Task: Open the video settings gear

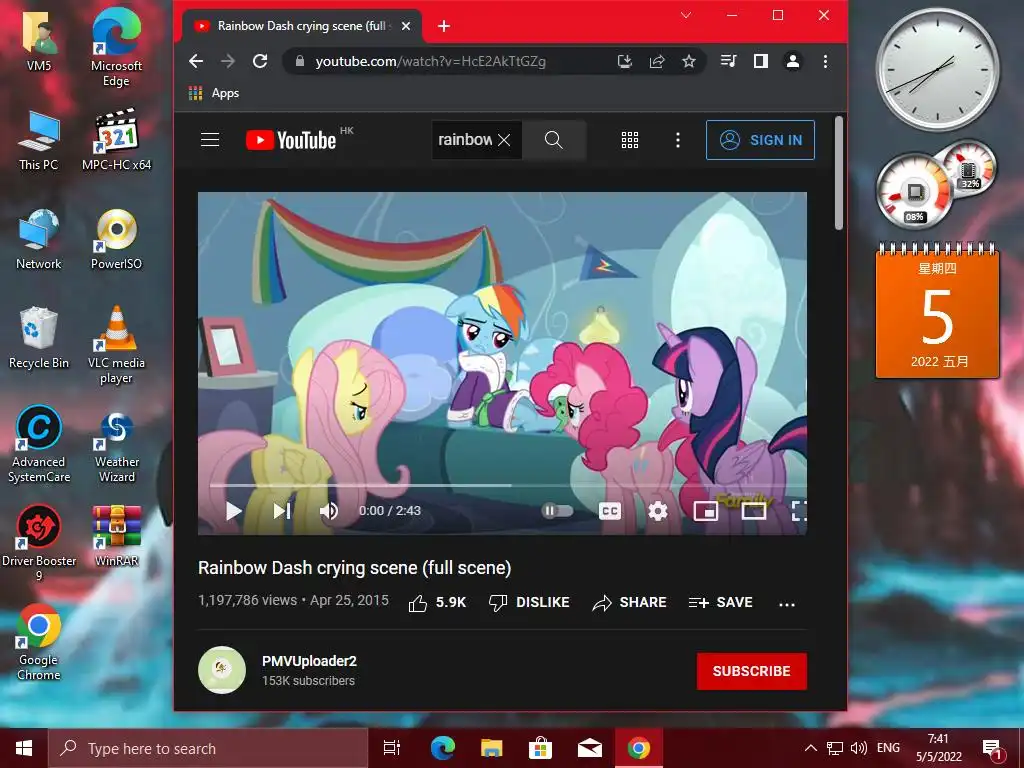Action: coord(658,511)
